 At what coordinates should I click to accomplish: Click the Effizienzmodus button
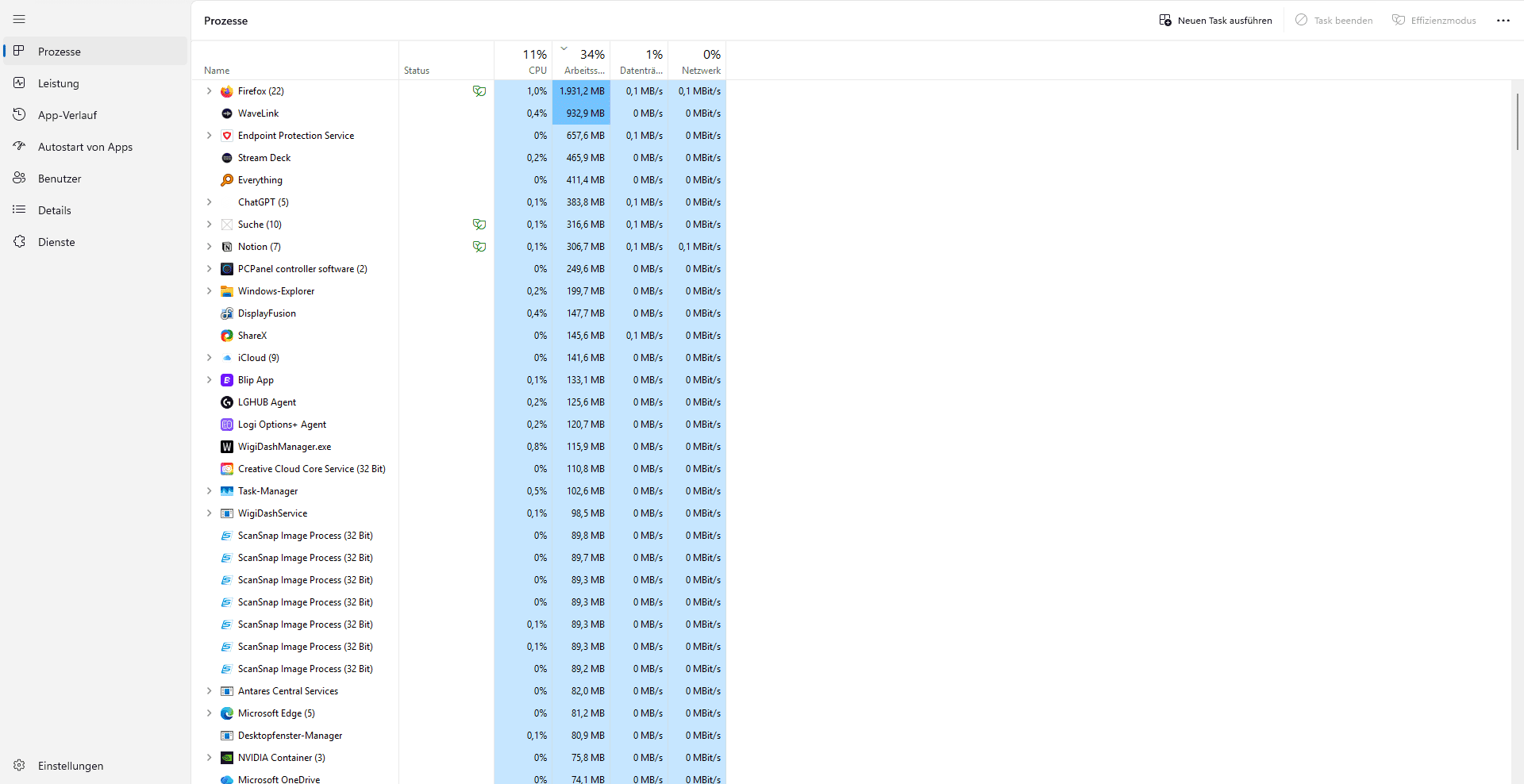[1434, 21]
